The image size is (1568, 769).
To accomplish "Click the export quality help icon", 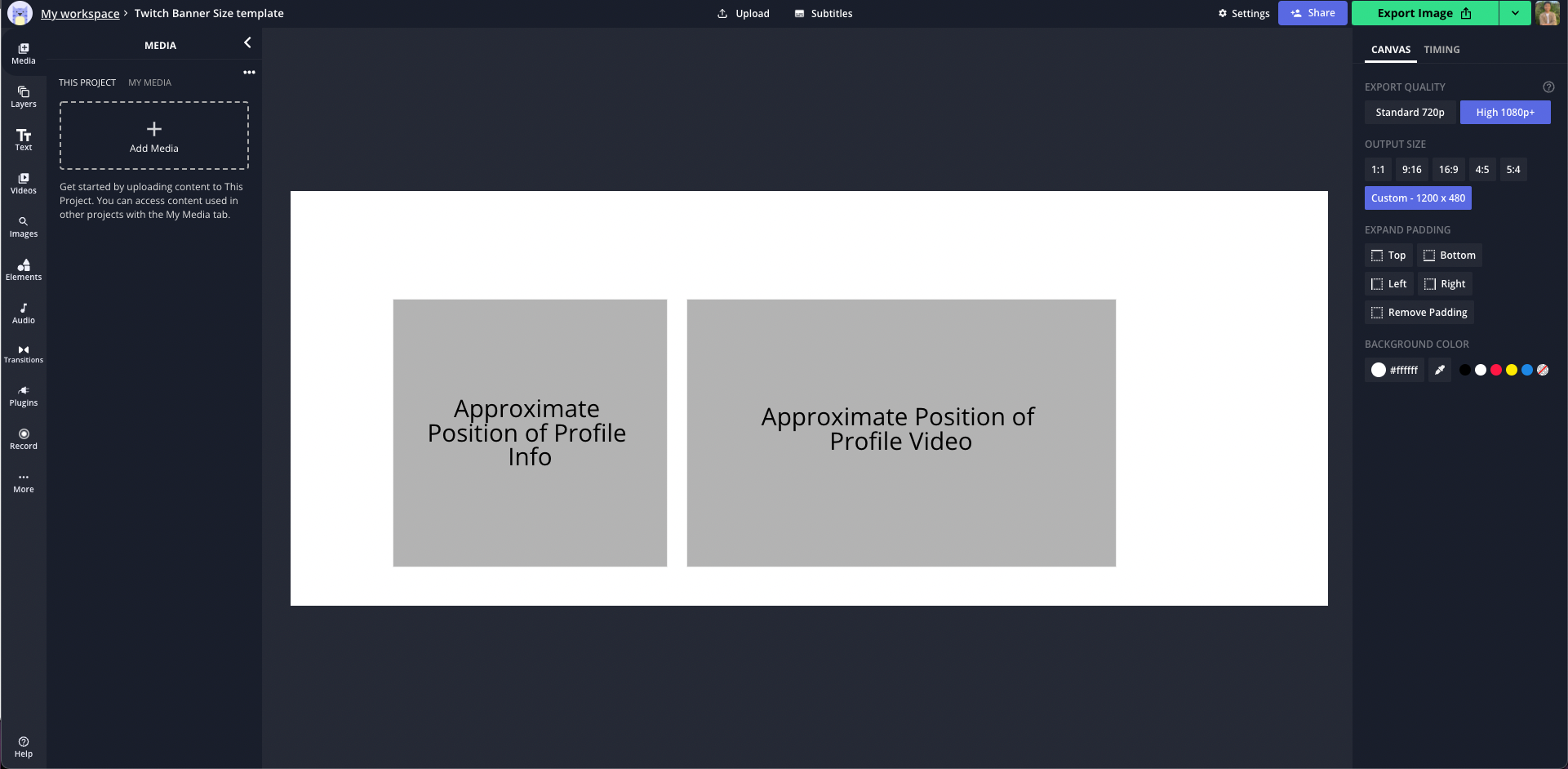I will pyautogui.click(x=1548, y=87).
